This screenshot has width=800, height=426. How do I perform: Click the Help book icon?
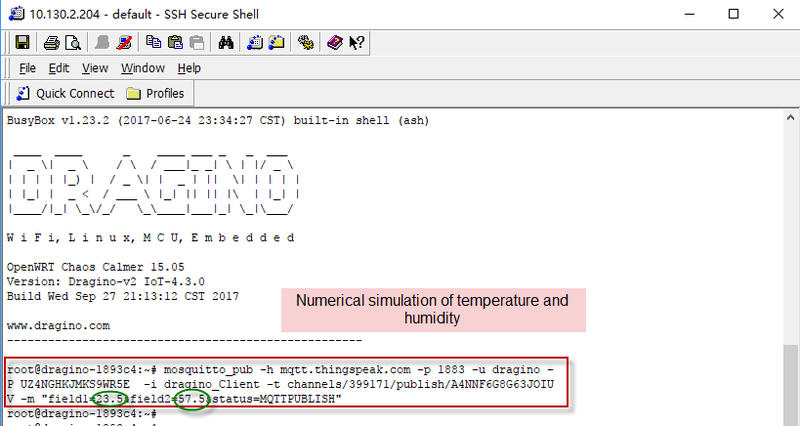point(335,42)
